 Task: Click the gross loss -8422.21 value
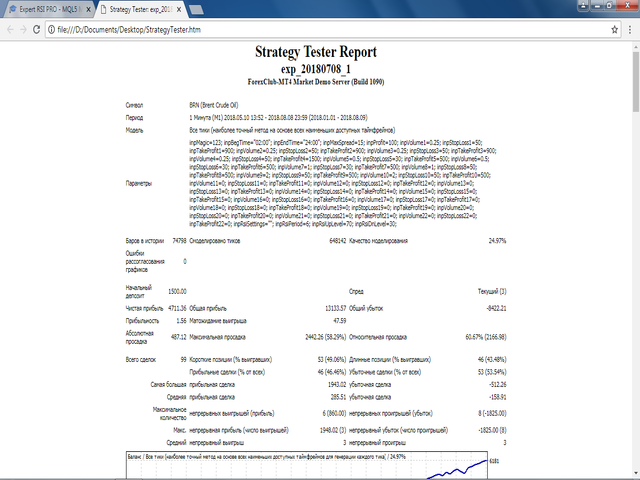point(496,308)
